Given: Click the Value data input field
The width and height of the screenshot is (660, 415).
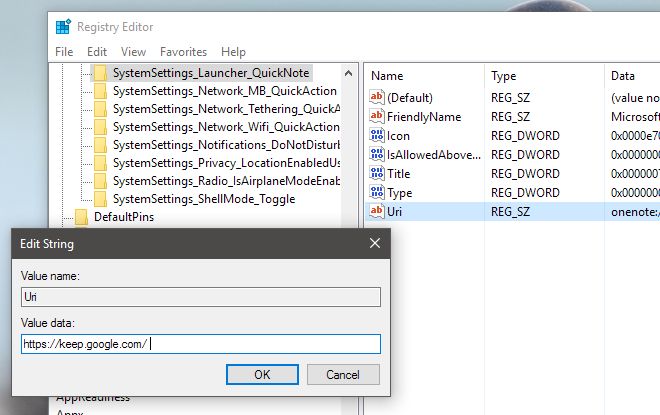Looking at the screenshot, I should 201,344.
